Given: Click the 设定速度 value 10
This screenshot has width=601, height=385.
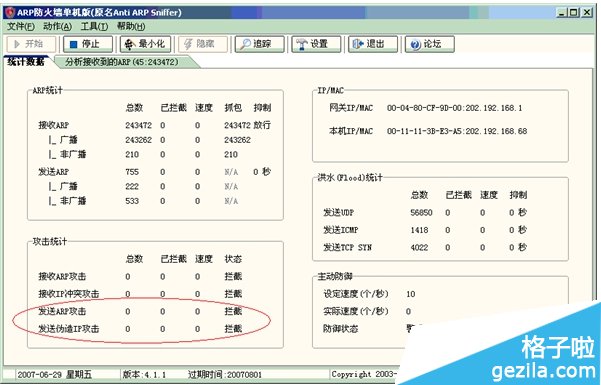Looking at the screenshot, I should (x=411, y=294).
